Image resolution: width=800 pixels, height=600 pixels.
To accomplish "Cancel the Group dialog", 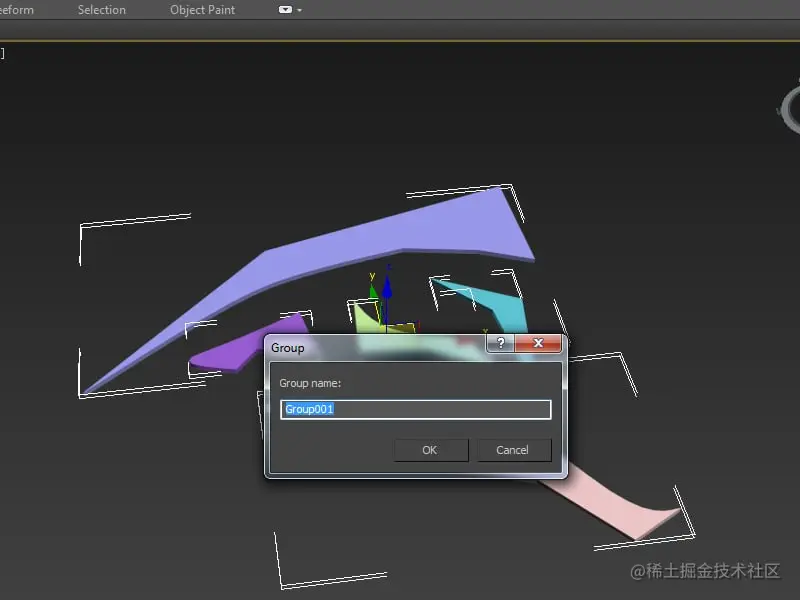I will [514, 450].
